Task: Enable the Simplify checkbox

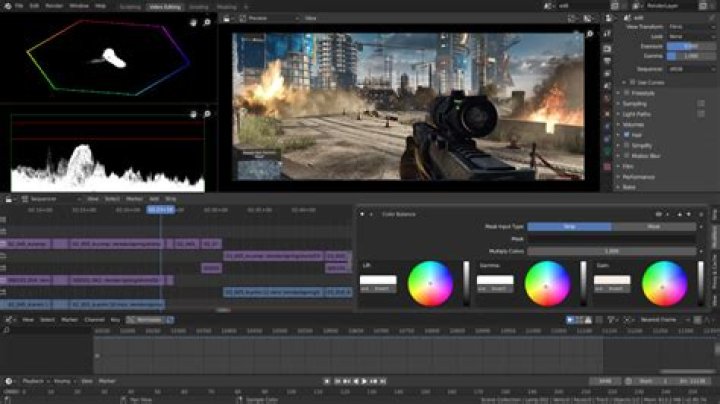Action: point(627,146)
